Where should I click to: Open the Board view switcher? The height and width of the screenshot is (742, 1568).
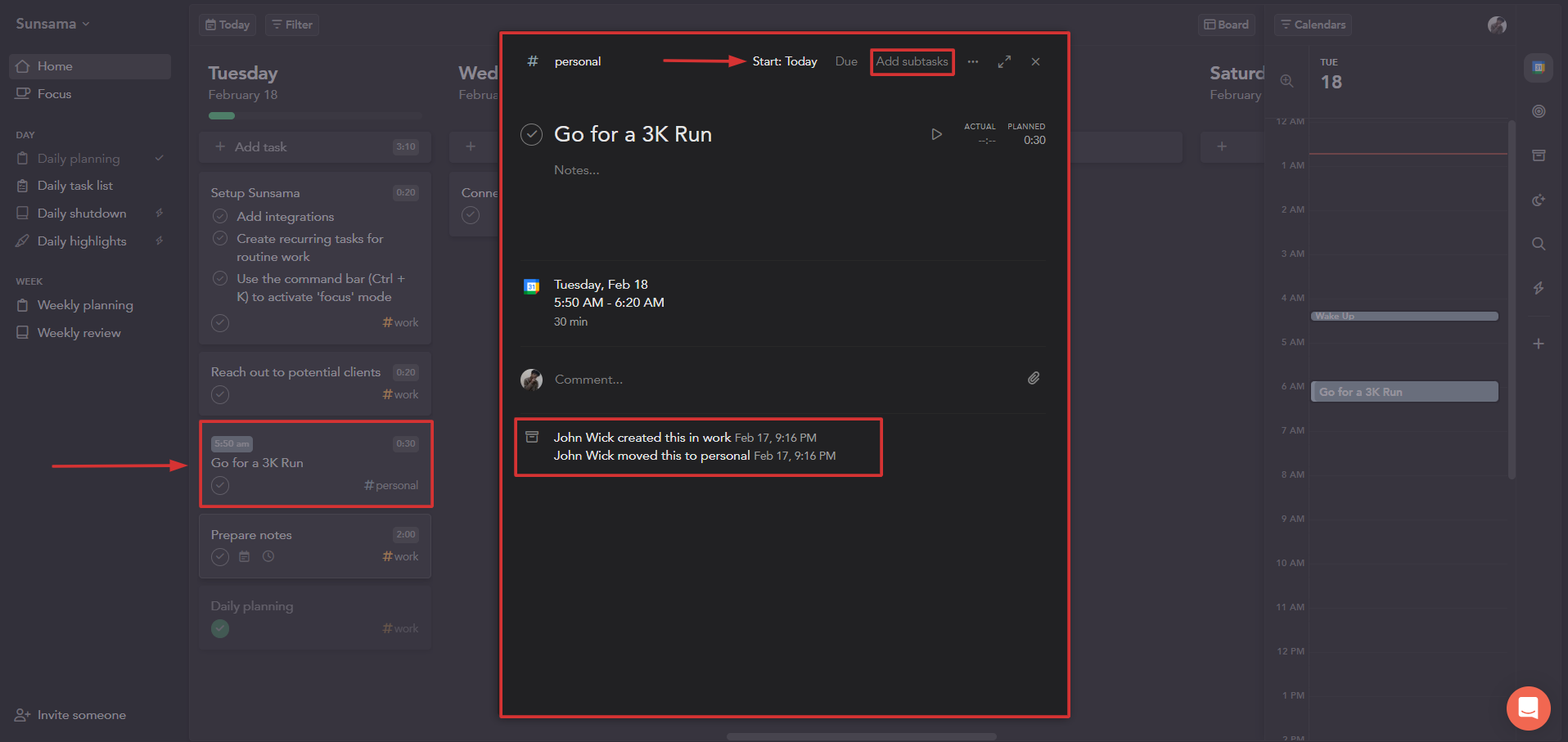pos(1226,25)
